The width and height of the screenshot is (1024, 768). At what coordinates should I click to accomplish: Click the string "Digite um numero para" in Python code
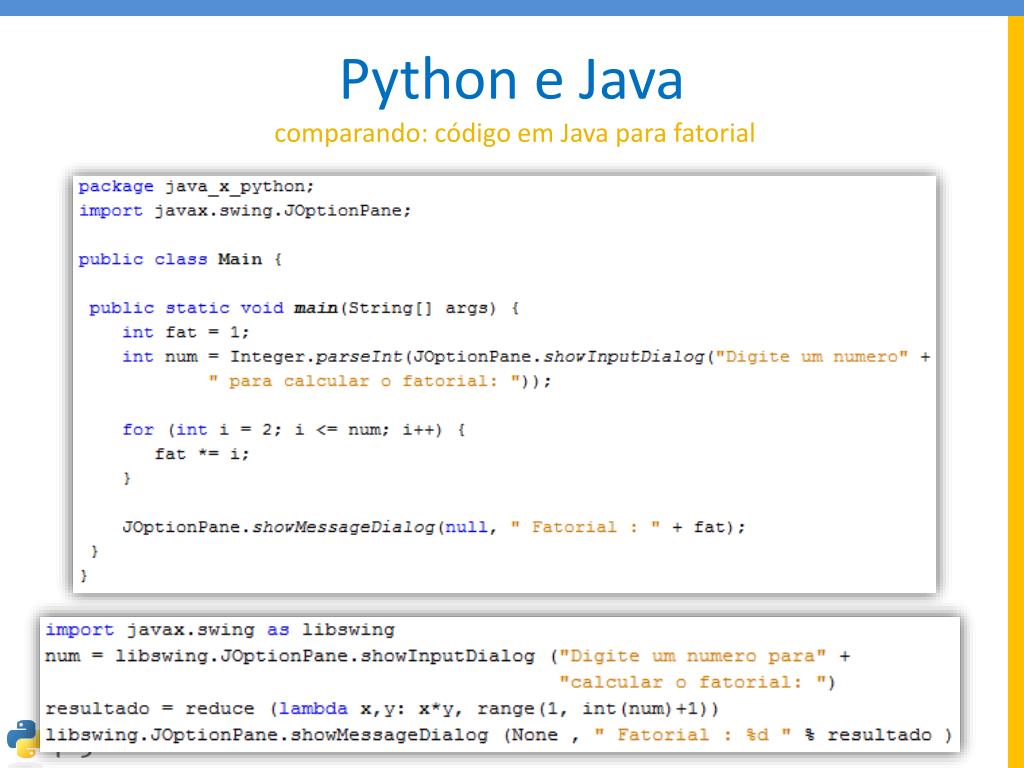(x=692, y=656)
